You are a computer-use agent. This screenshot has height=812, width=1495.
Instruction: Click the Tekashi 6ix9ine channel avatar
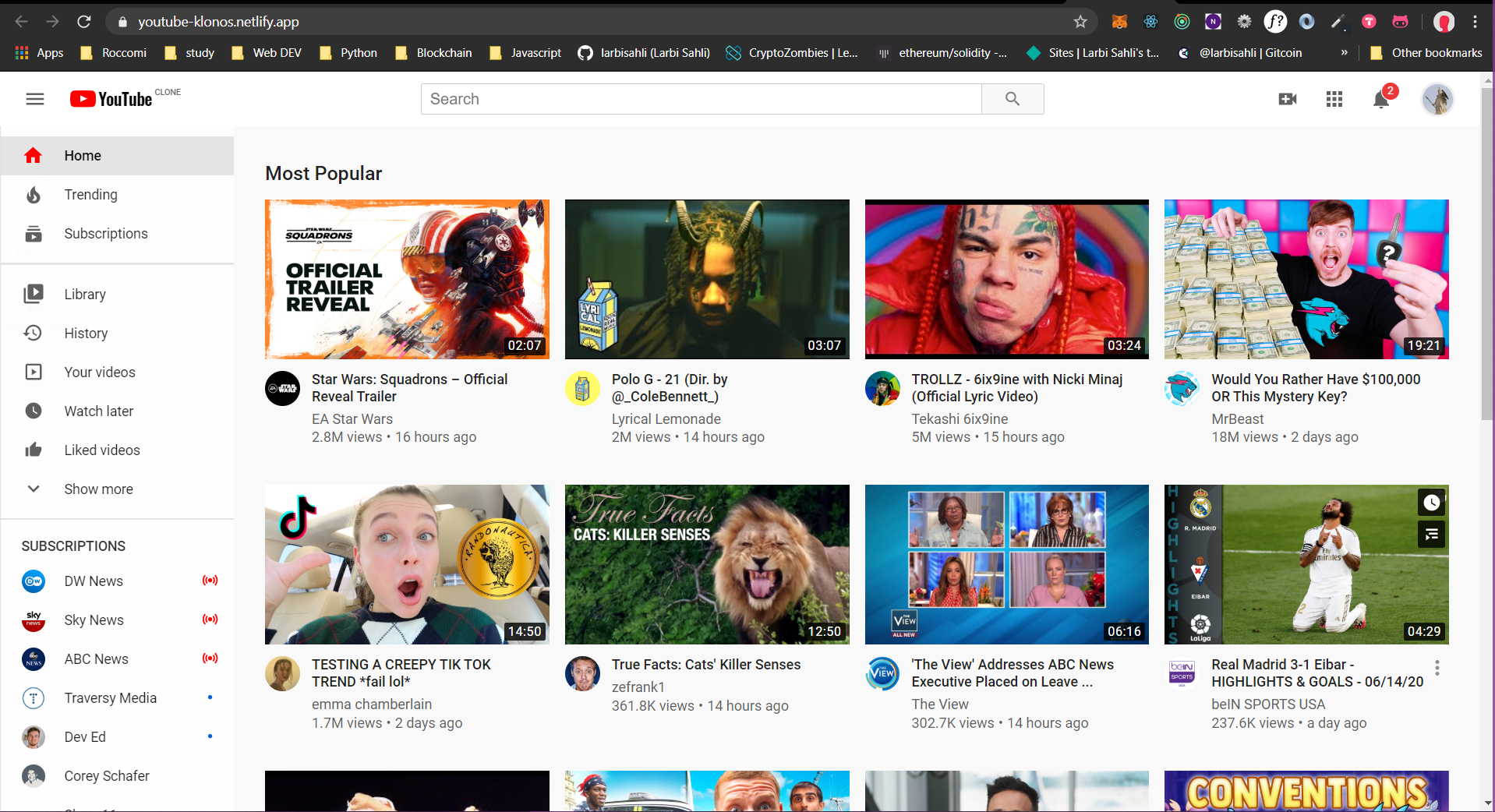882,388
